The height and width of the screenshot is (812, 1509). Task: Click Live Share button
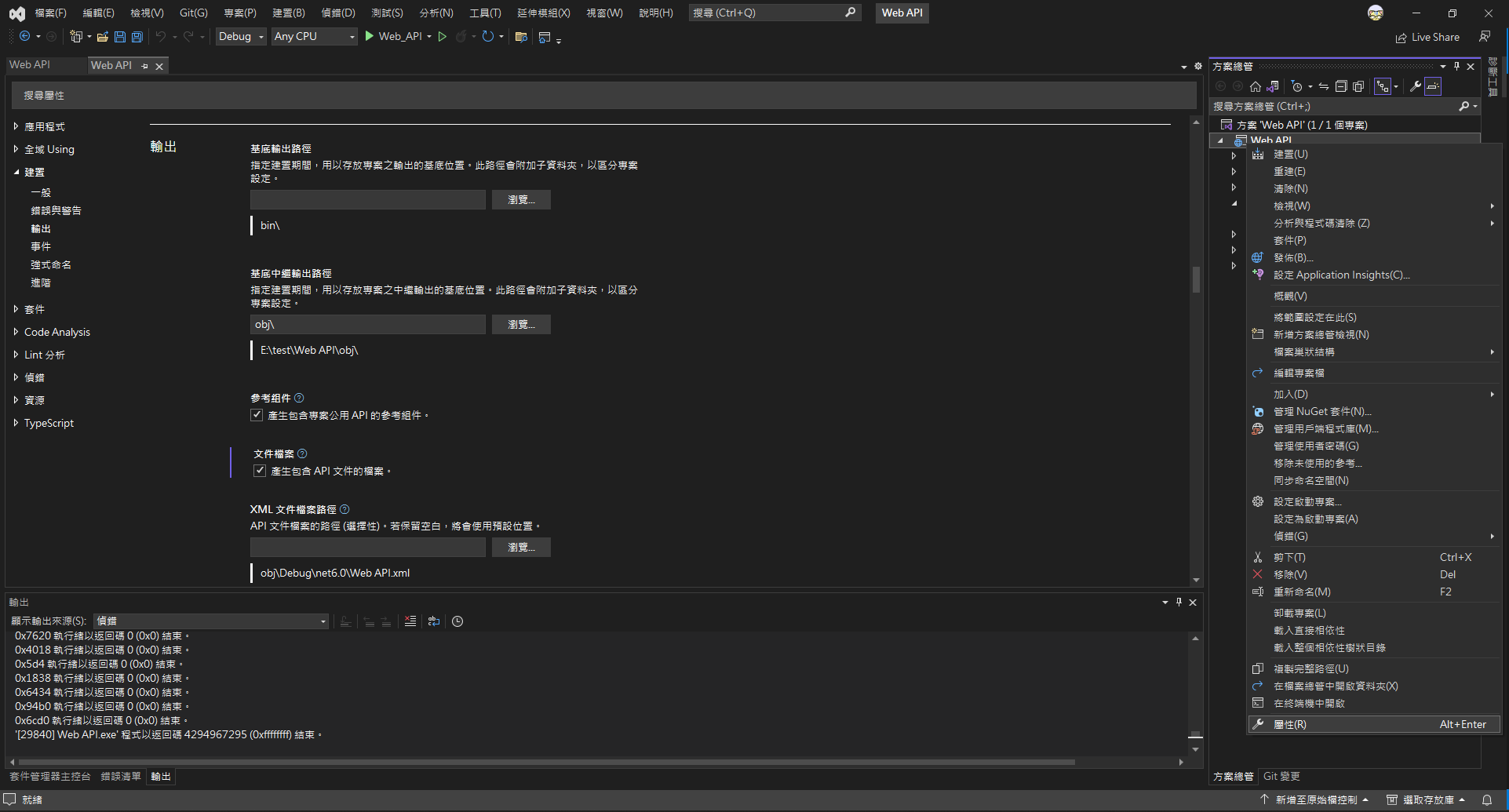[1427, 38]
